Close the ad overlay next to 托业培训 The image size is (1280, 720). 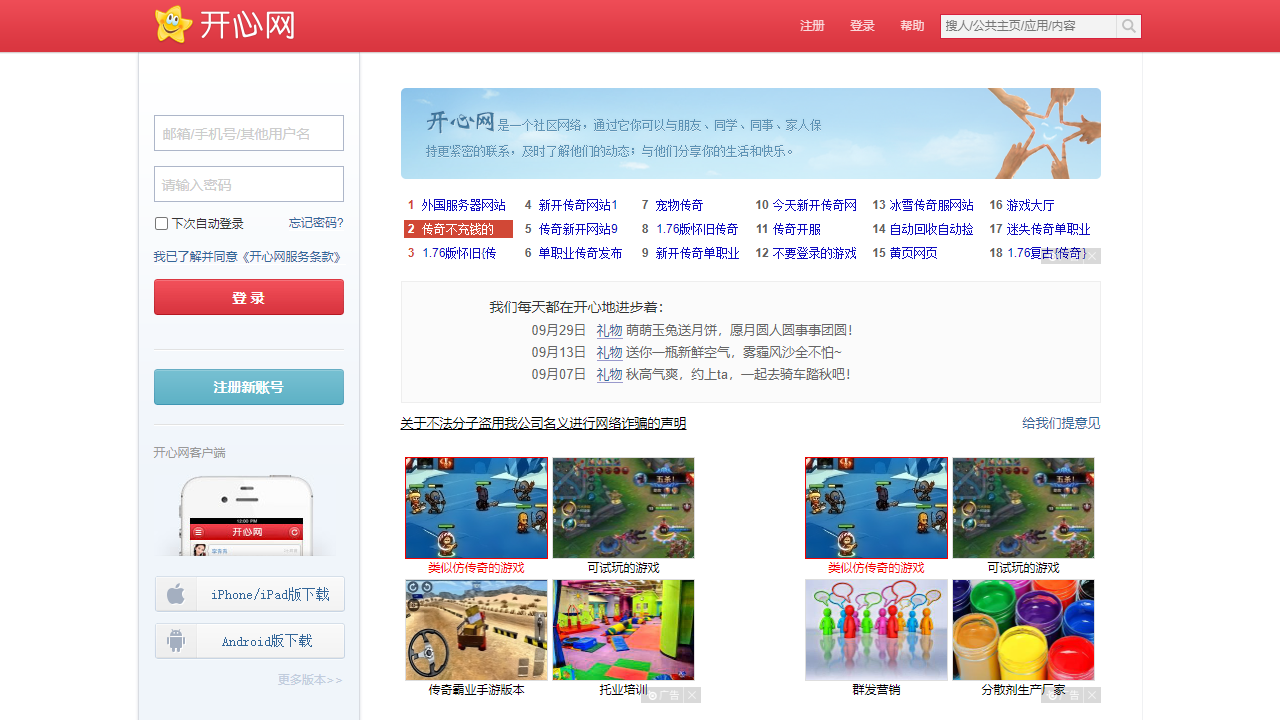(692, 695)
